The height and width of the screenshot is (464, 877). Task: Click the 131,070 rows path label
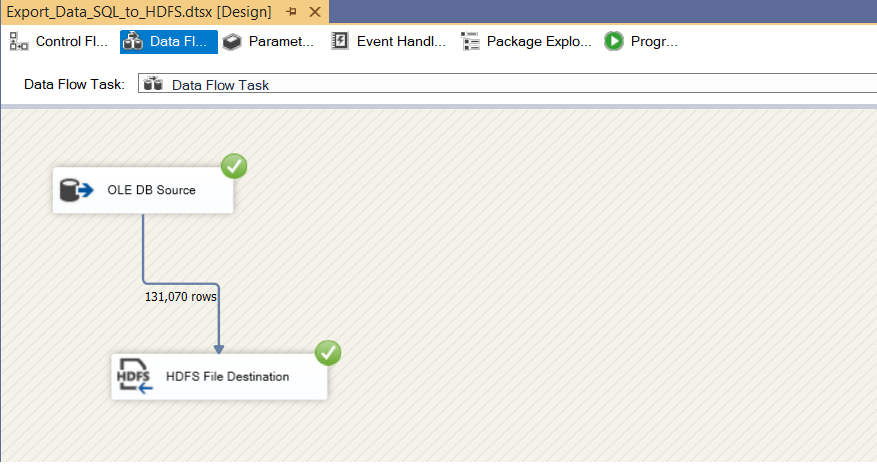pos(181,296)
